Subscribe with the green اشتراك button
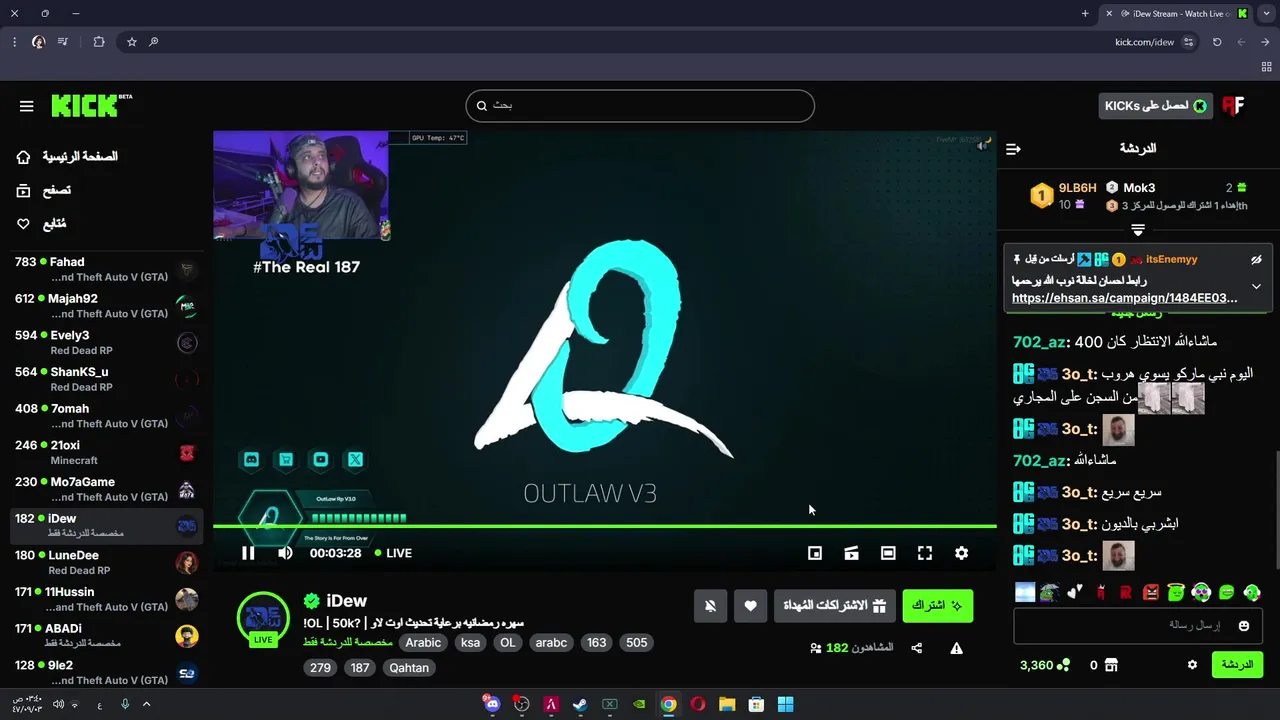This screenshot has height=720, width=1280. click(x=937, y=606)
